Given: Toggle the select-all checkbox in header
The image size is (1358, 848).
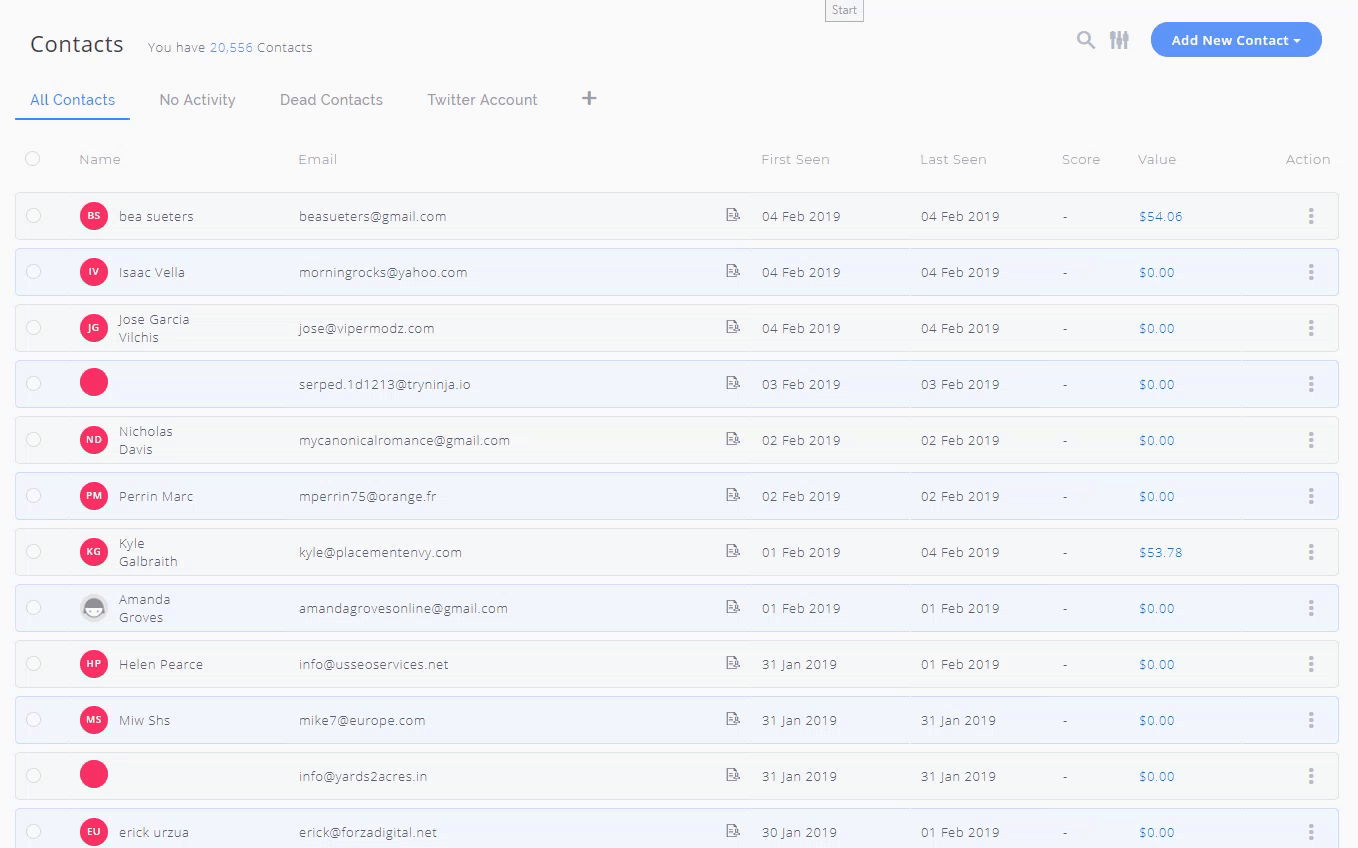Looking at the screenshot, I should tap(33, 158).
